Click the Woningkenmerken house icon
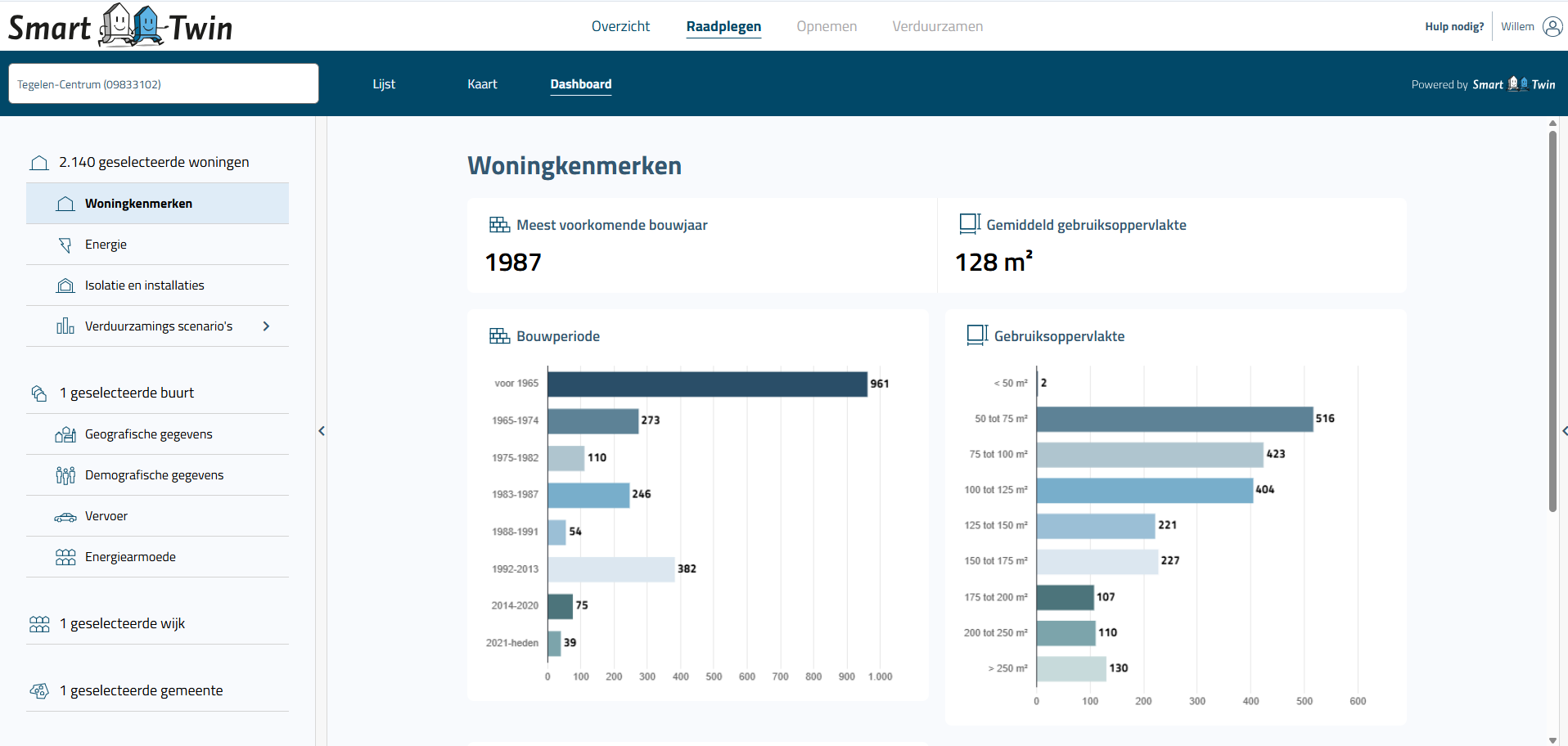The image size is (1568, 746). 65,203
